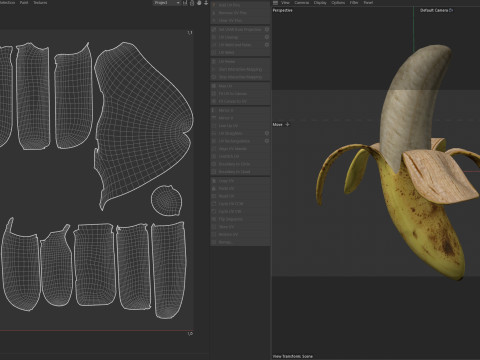Image resolution: width=480 pixels, height=360 pixels.
Task: Open the Display menu in 3D viewport
Action: (320, 3)
